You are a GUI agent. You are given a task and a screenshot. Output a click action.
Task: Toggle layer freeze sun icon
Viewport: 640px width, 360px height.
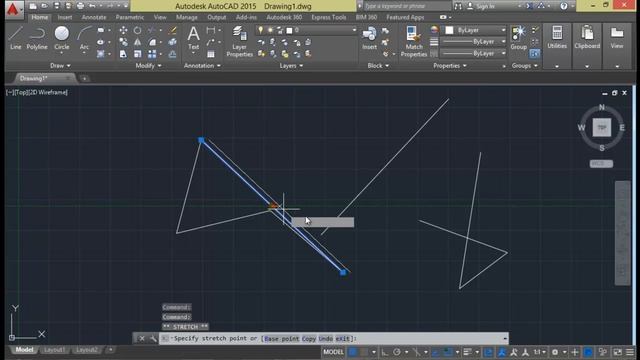pyautogui.click(x=270, y=30)
